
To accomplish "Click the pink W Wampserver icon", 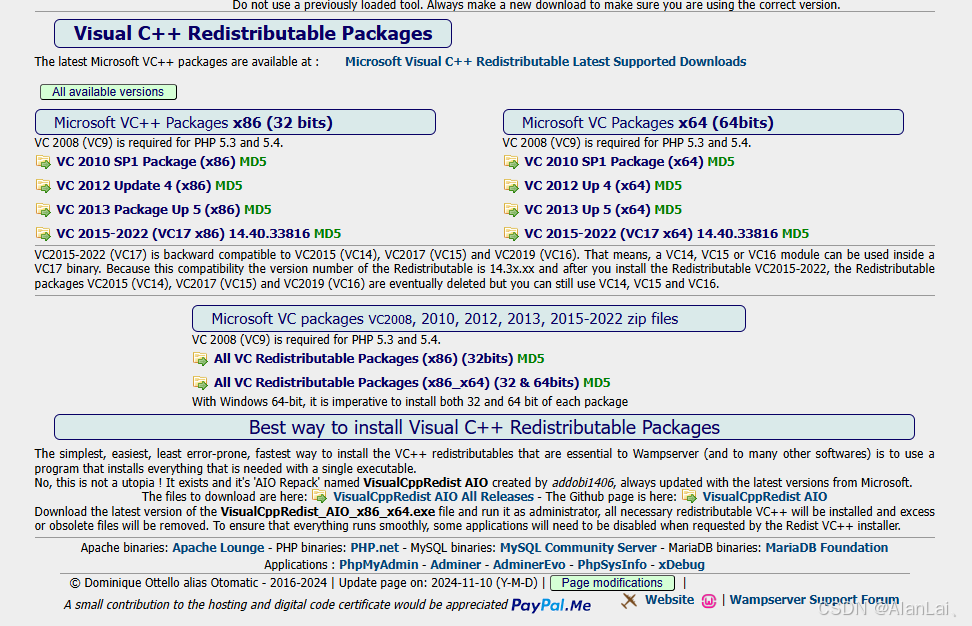I will tap(709, 601).
